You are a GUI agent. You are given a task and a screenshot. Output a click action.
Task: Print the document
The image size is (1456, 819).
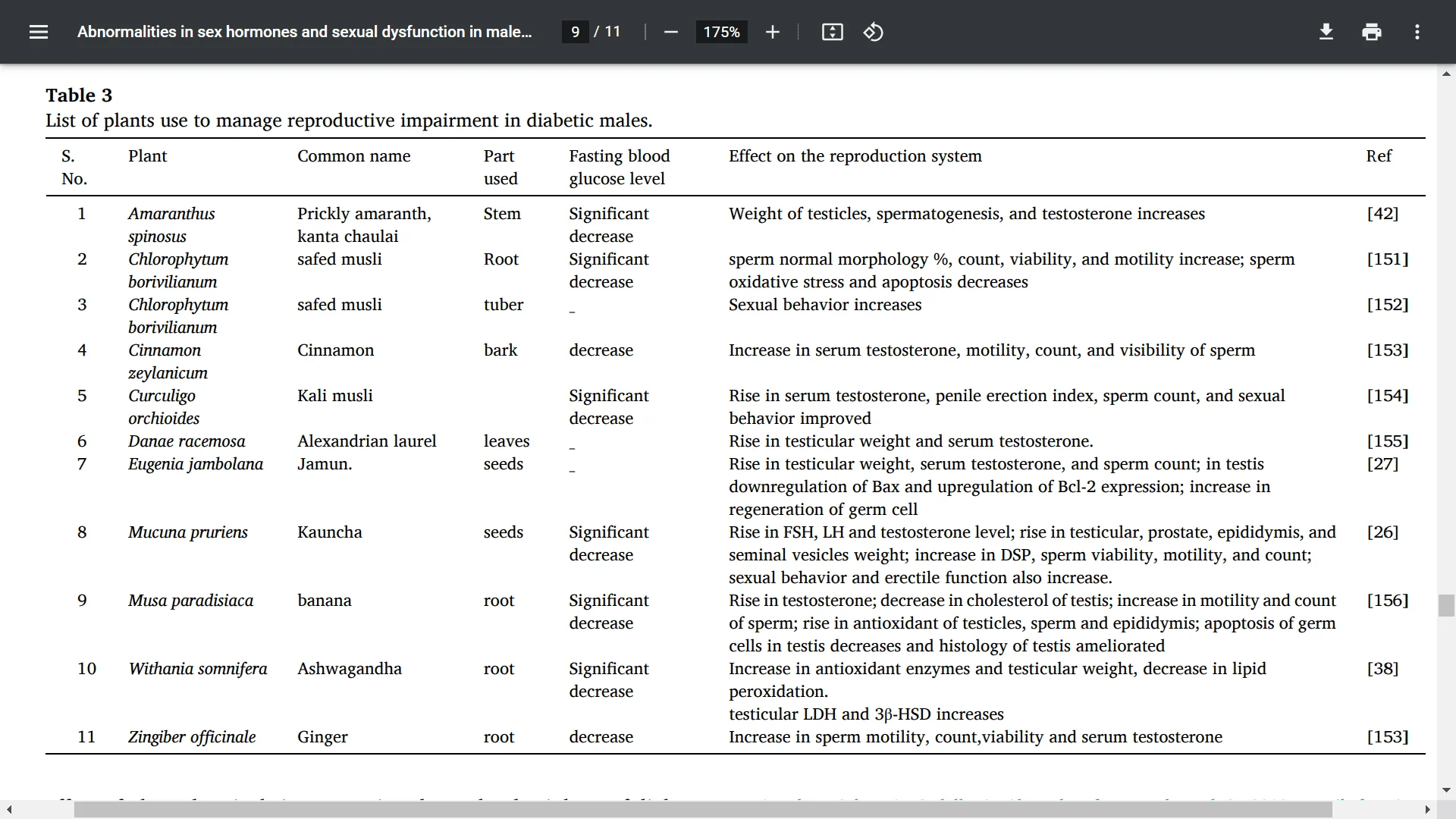(x=1371, y=32)
